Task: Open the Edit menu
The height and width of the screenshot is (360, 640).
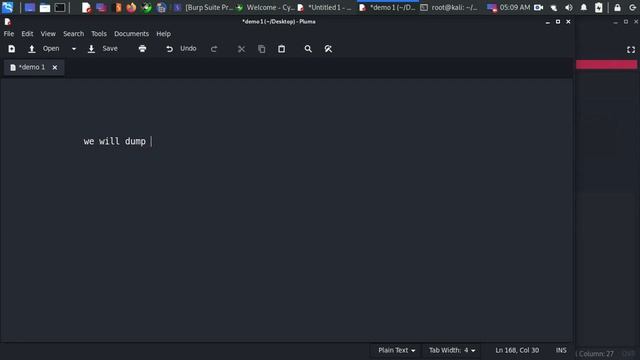Action: click(27, 34)
